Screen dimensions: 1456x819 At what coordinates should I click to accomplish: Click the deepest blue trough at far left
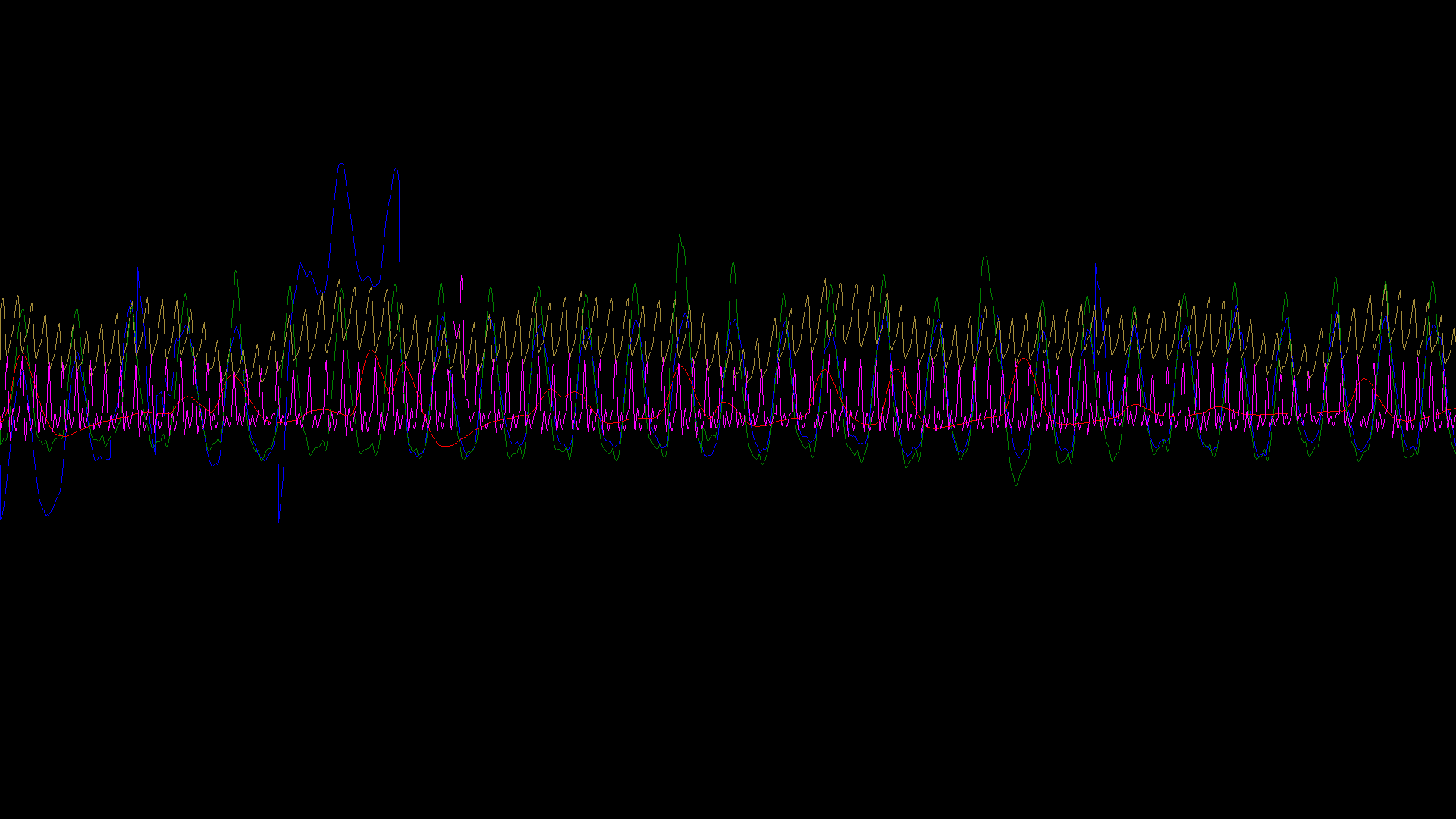click(48, 514)
